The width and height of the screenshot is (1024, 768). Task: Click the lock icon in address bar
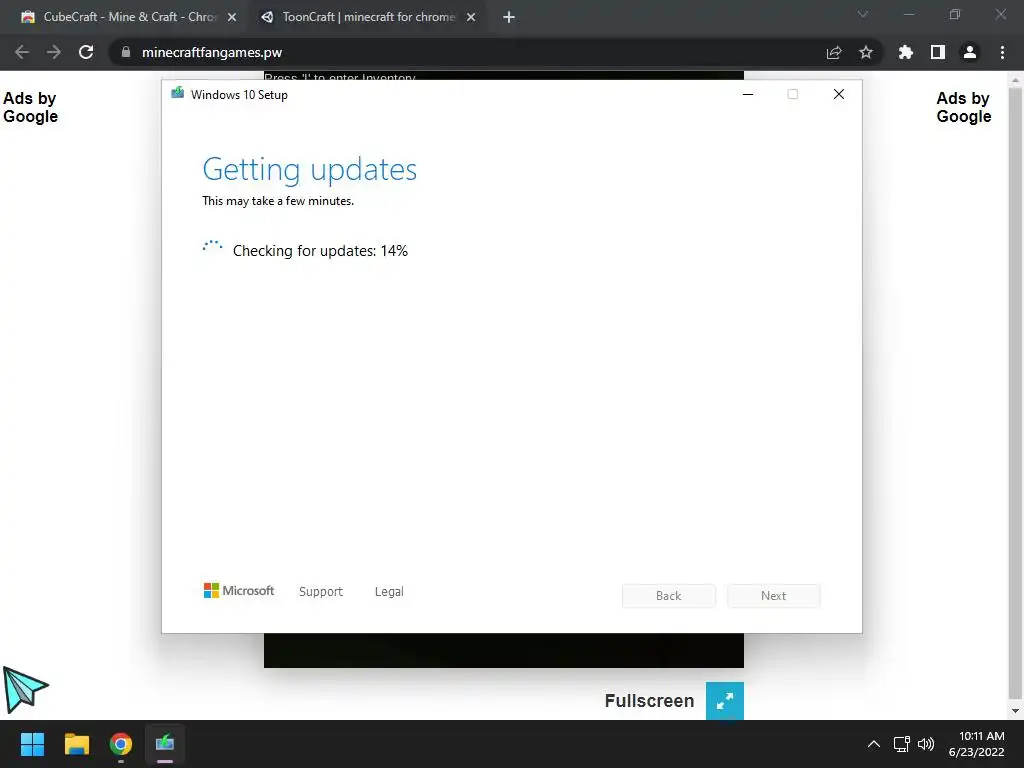(x=126, y=52)
